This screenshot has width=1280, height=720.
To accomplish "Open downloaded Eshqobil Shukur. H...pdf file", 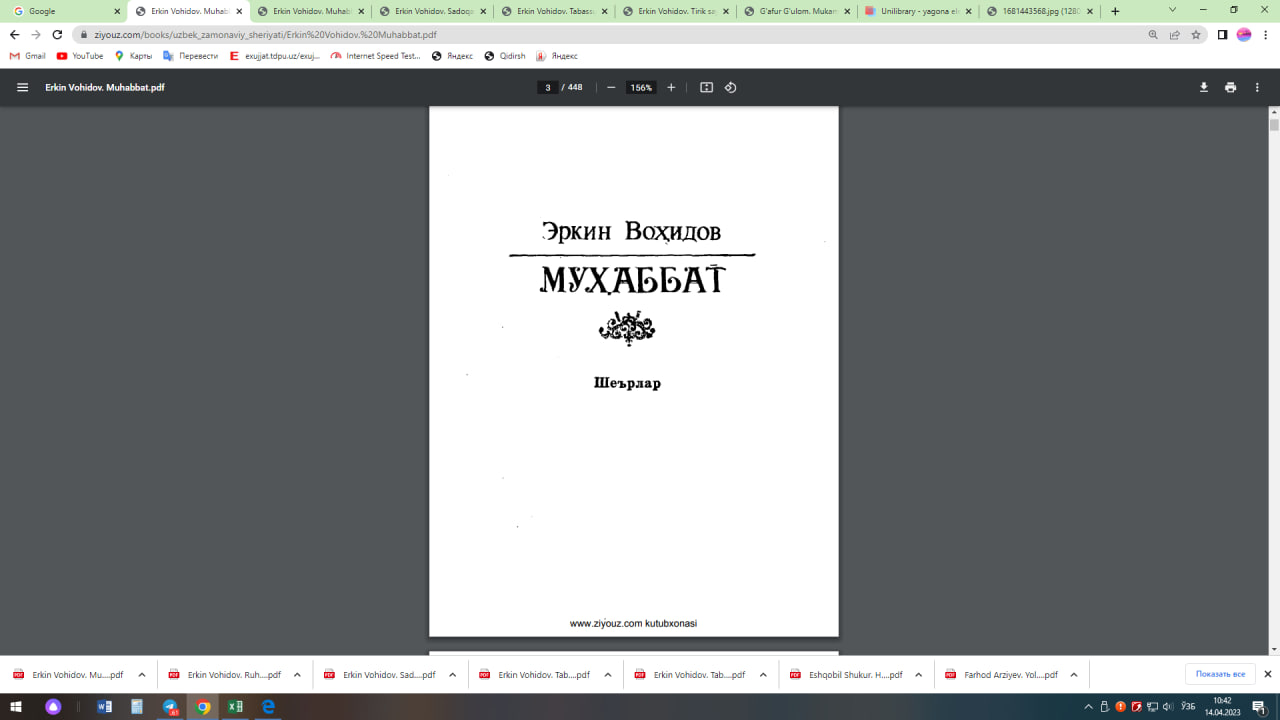I will tap(845, 675).
